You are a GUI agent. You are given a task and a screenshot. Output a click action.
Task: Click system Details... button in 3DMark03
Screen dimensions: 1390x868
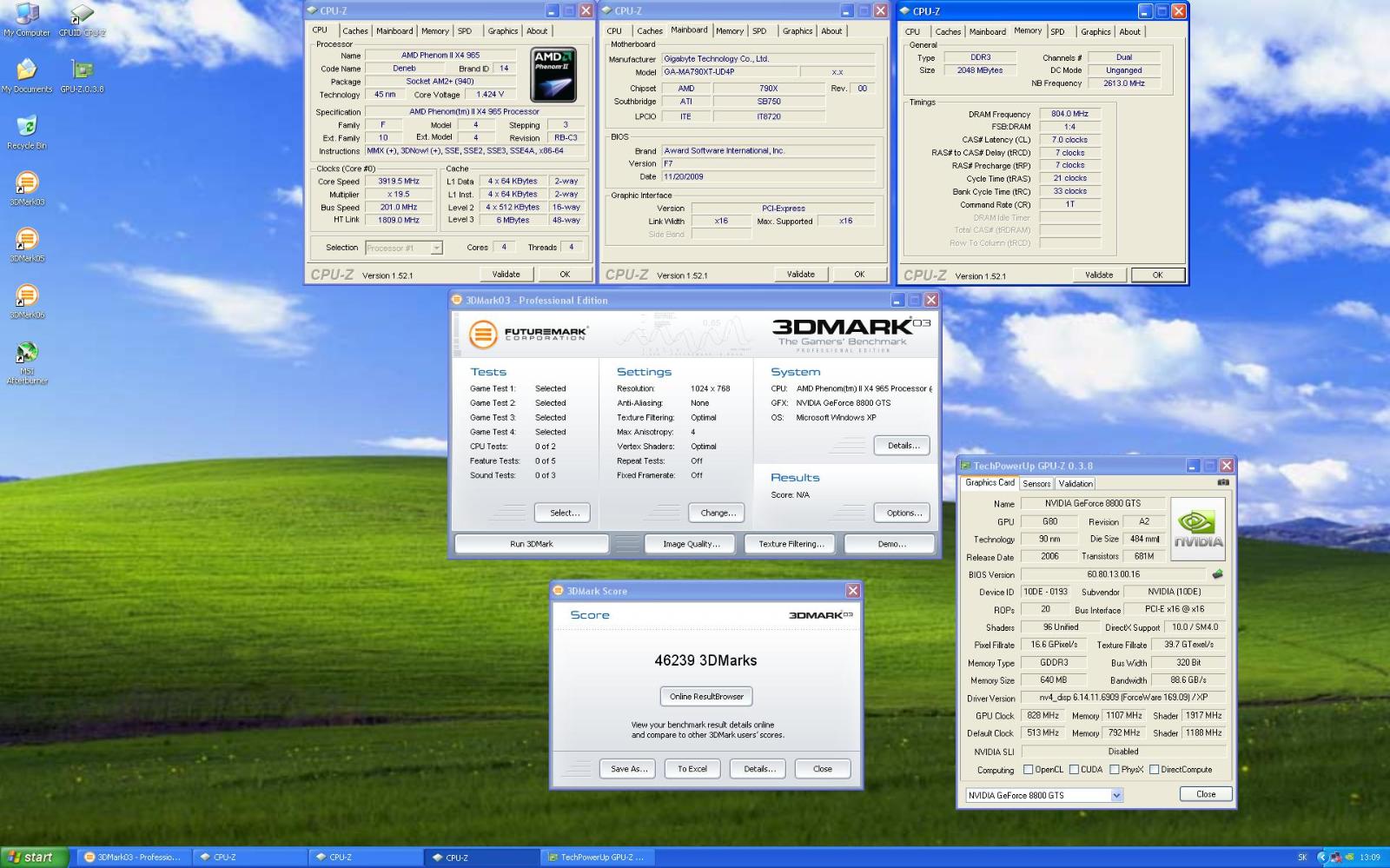(x=903, y=446)
